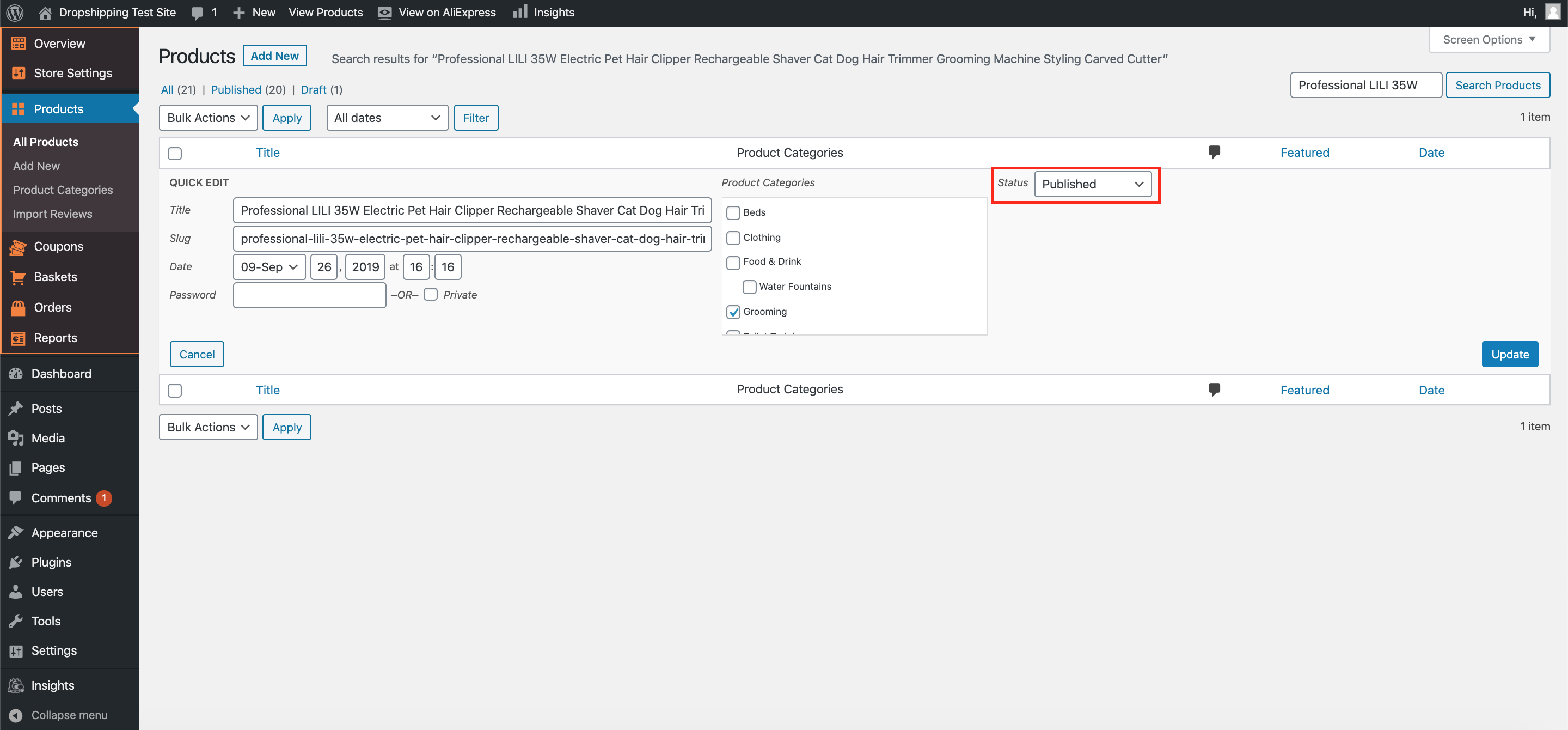The image size is (1568, 730).
Task: Open the comments bubble in admin bar
Action: [x=197, y=13]
